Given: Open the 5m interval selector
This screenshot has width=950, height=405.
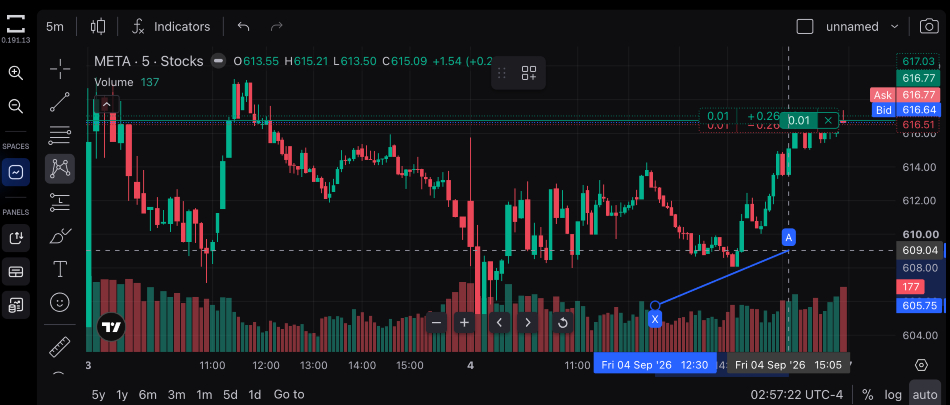Looking at the screenshot, I should [55, 27].
